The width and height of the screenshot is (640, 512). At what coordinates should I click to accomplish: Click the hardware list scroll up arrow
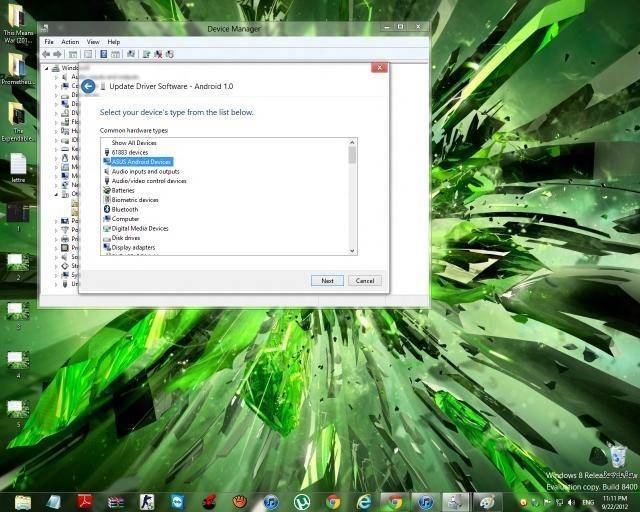(352, 142)
